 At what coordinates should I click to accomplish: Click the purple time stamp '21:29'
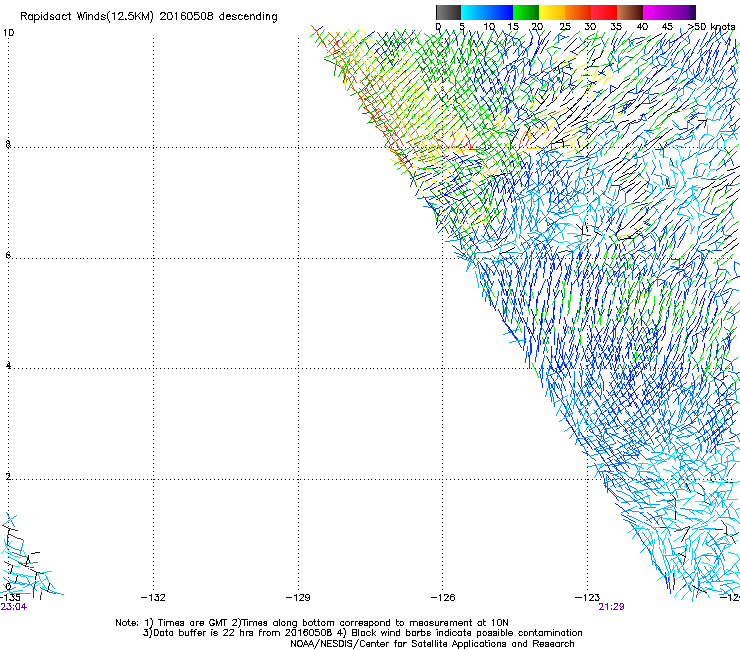(x=612, y=607)
